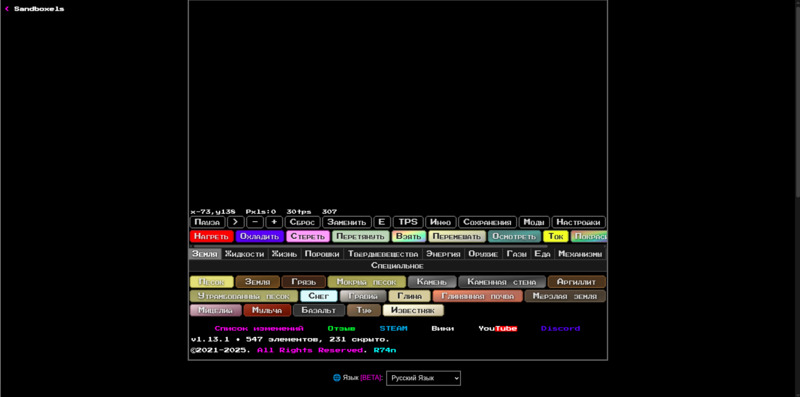Switch to the Еда category tab
Screen dimensions: 800x397
click(x=542, y=254)
